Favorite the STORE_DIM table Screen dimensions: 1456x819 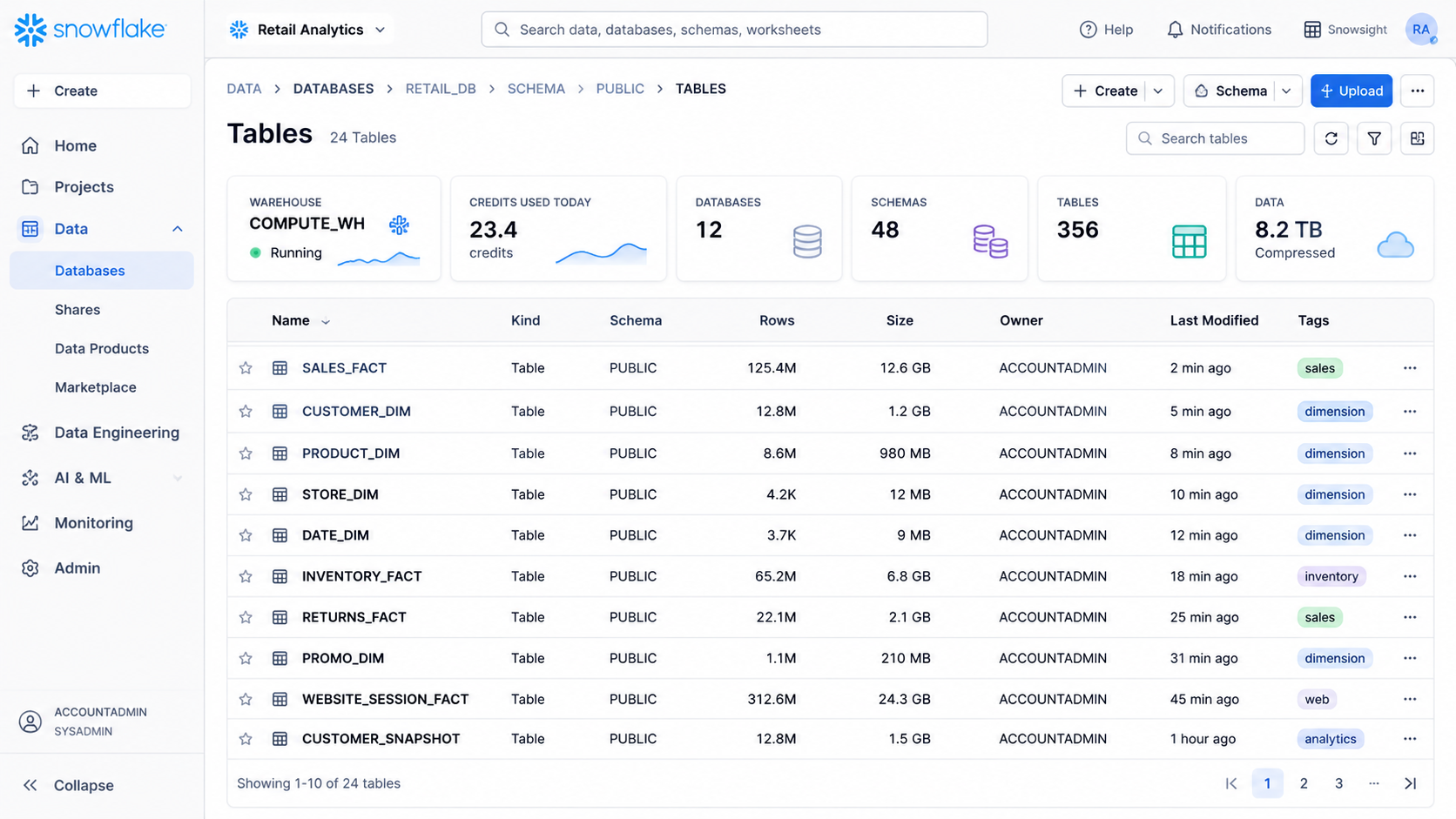[x=246, y=494]
